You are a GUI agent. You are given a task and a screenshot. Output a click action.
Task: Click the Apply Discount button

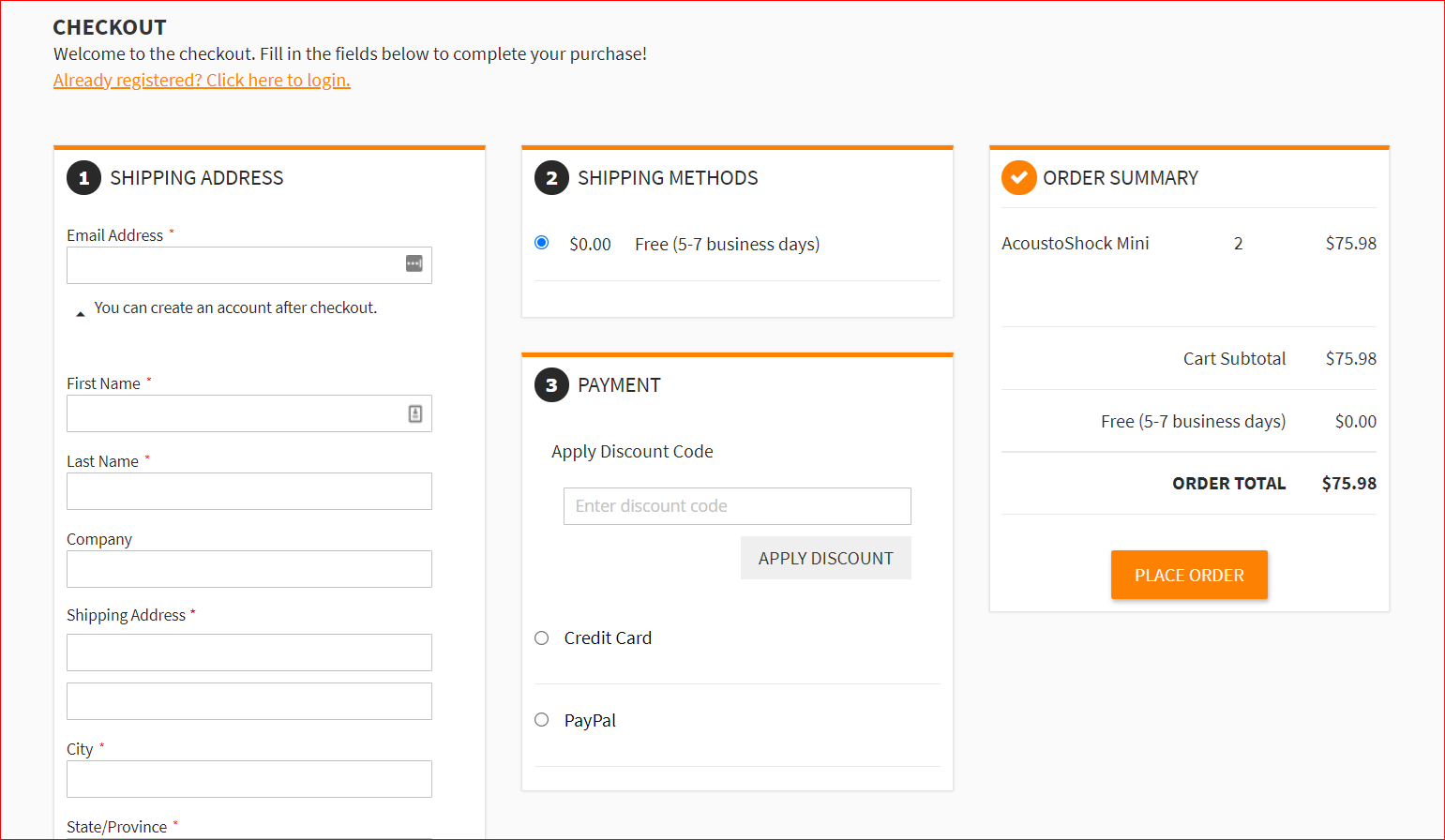[x=825, y=558]
